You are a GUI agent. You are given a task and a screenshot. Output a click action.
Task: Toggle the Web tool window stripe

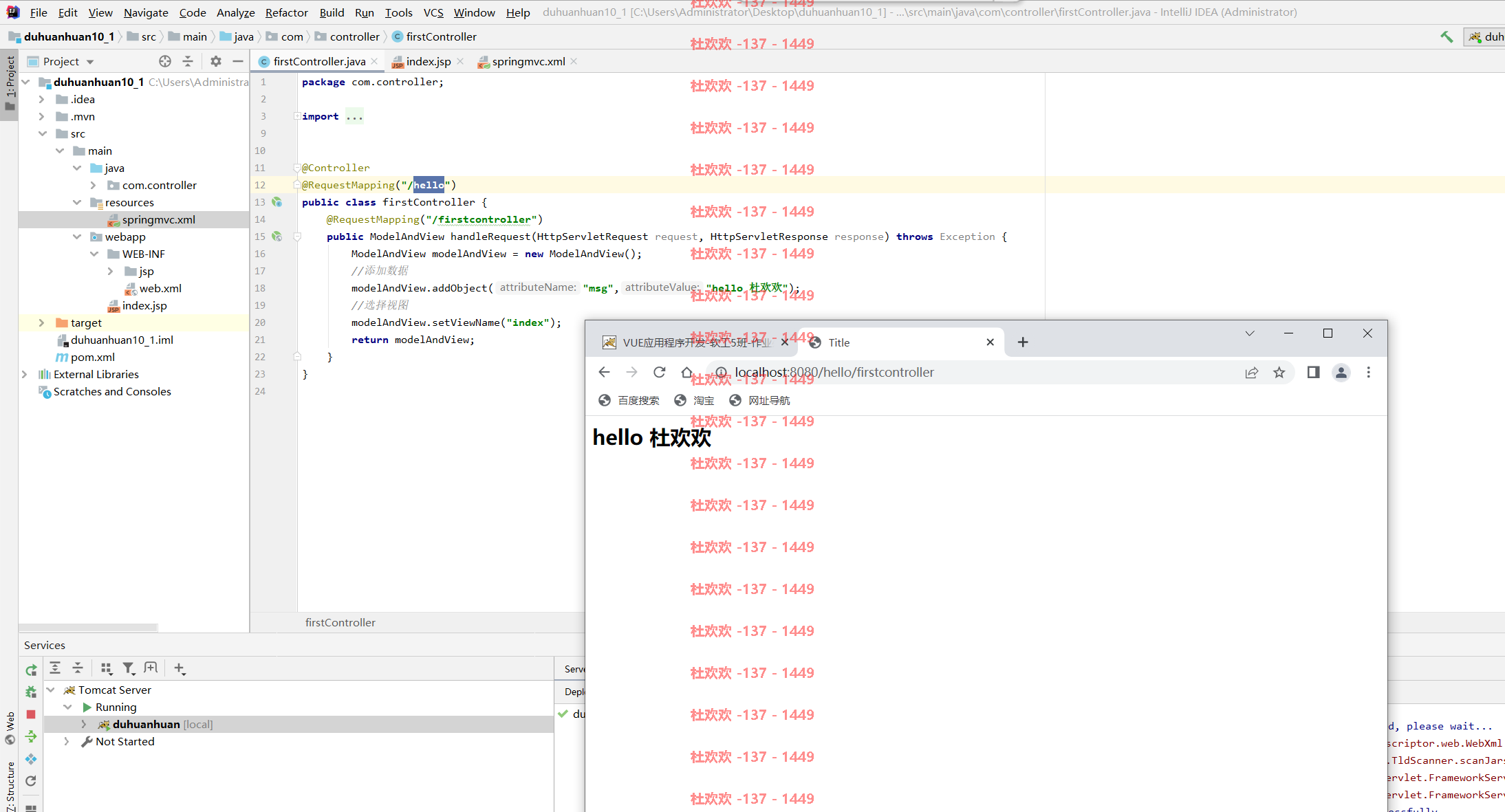(x=10, y=729)
